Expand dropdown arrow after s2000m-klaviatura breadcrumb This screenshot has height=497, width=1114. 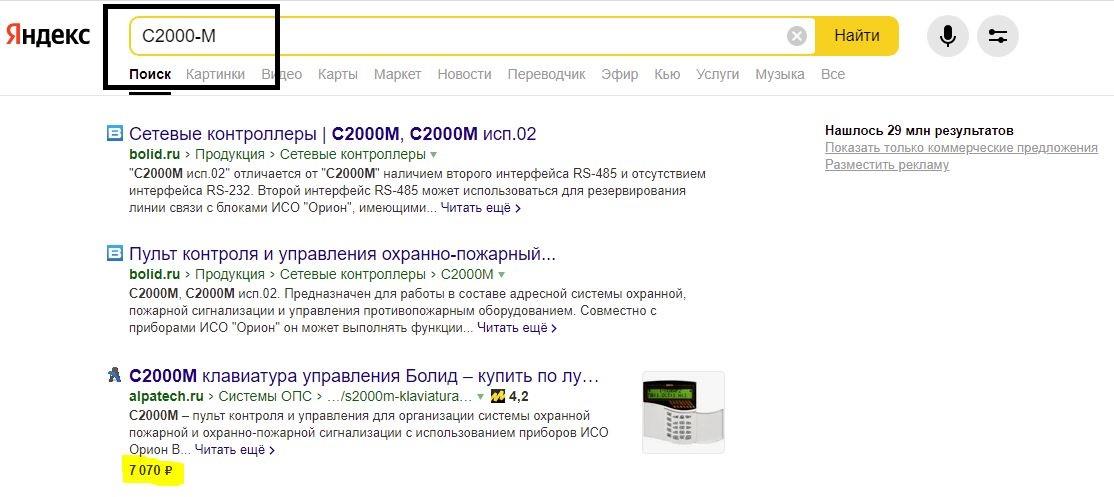click(479, 397)
